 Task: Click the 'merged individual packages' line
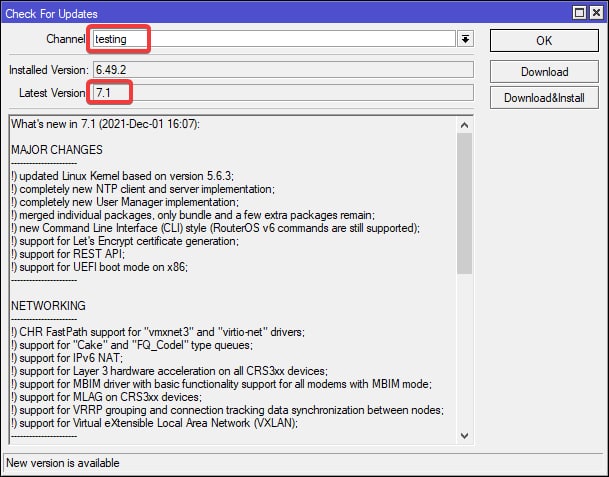coord(193,215)
